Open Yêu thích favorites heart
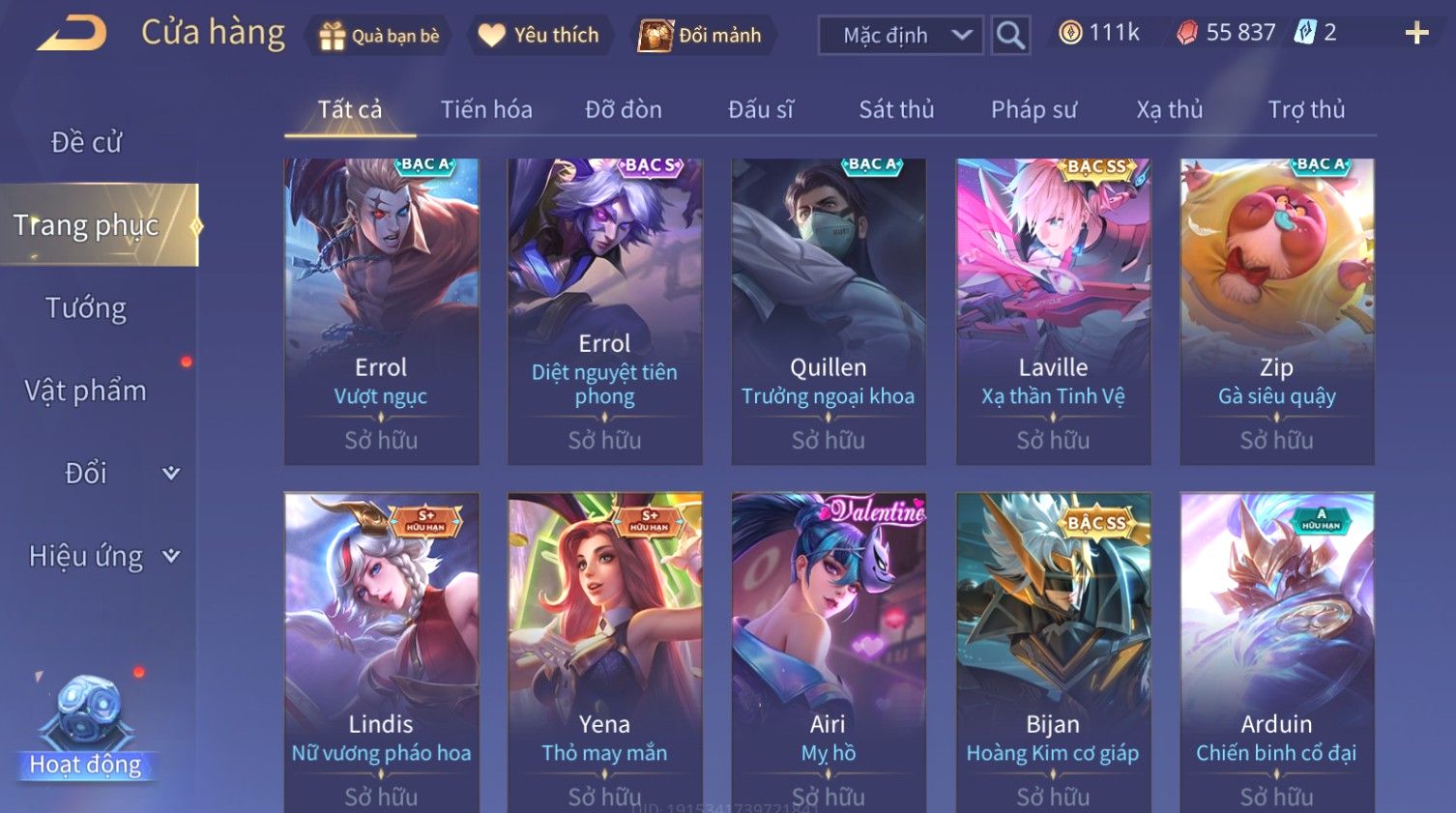Image resolution: width=1456 pixels, height=813 pixels. coord(492,36)
